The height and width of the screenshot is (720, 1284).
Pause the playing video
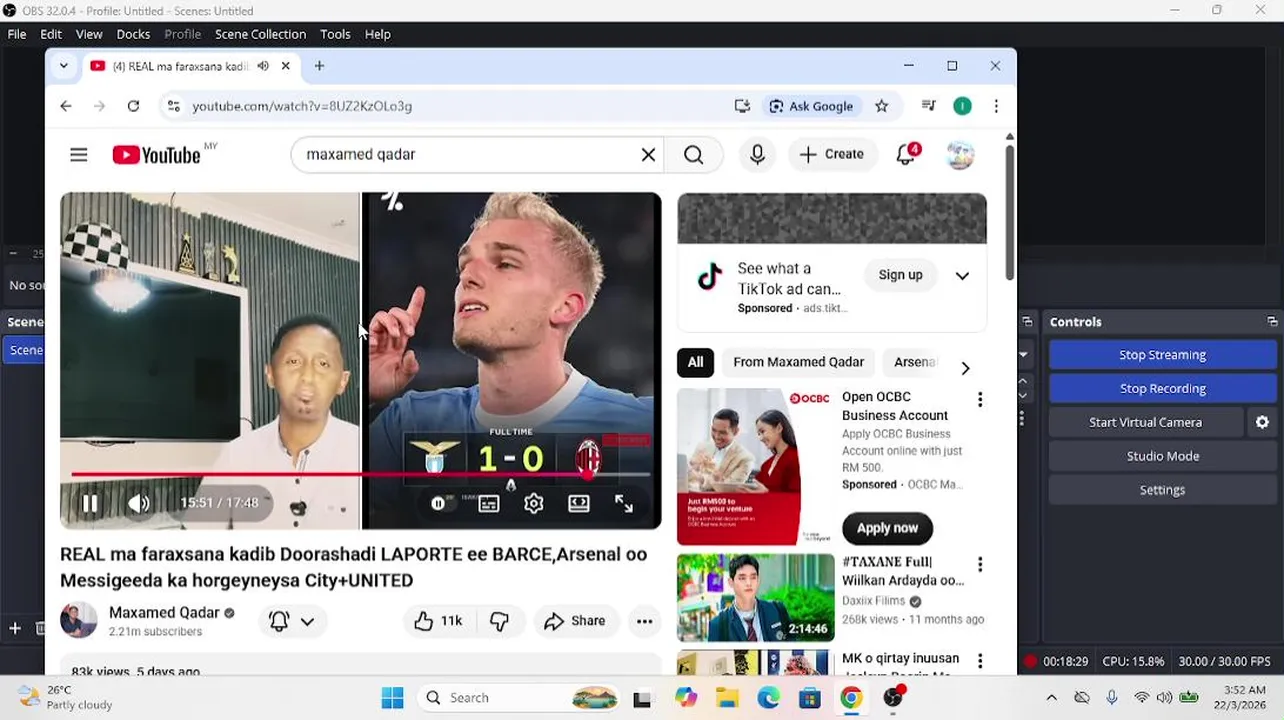tap(90, 504)
